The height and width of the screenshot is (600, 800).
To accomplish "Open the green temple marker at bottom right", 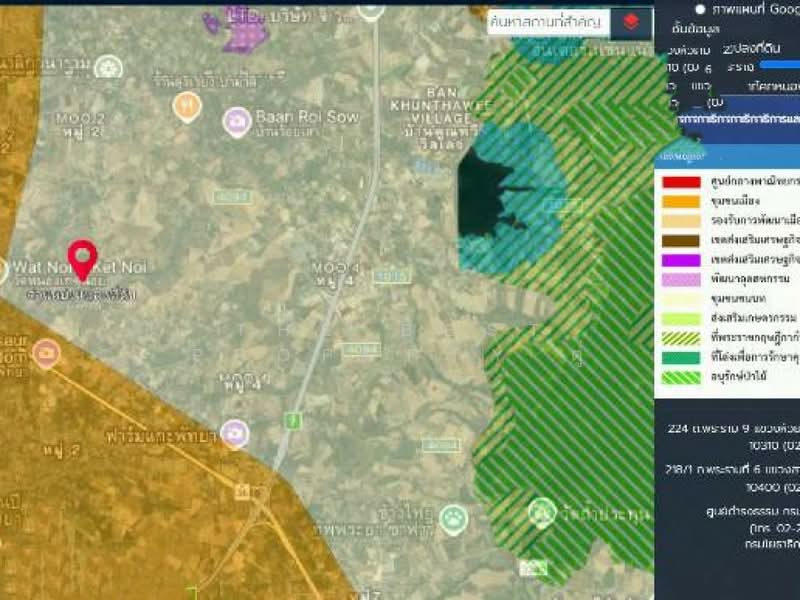I will (x=542, y=513).
